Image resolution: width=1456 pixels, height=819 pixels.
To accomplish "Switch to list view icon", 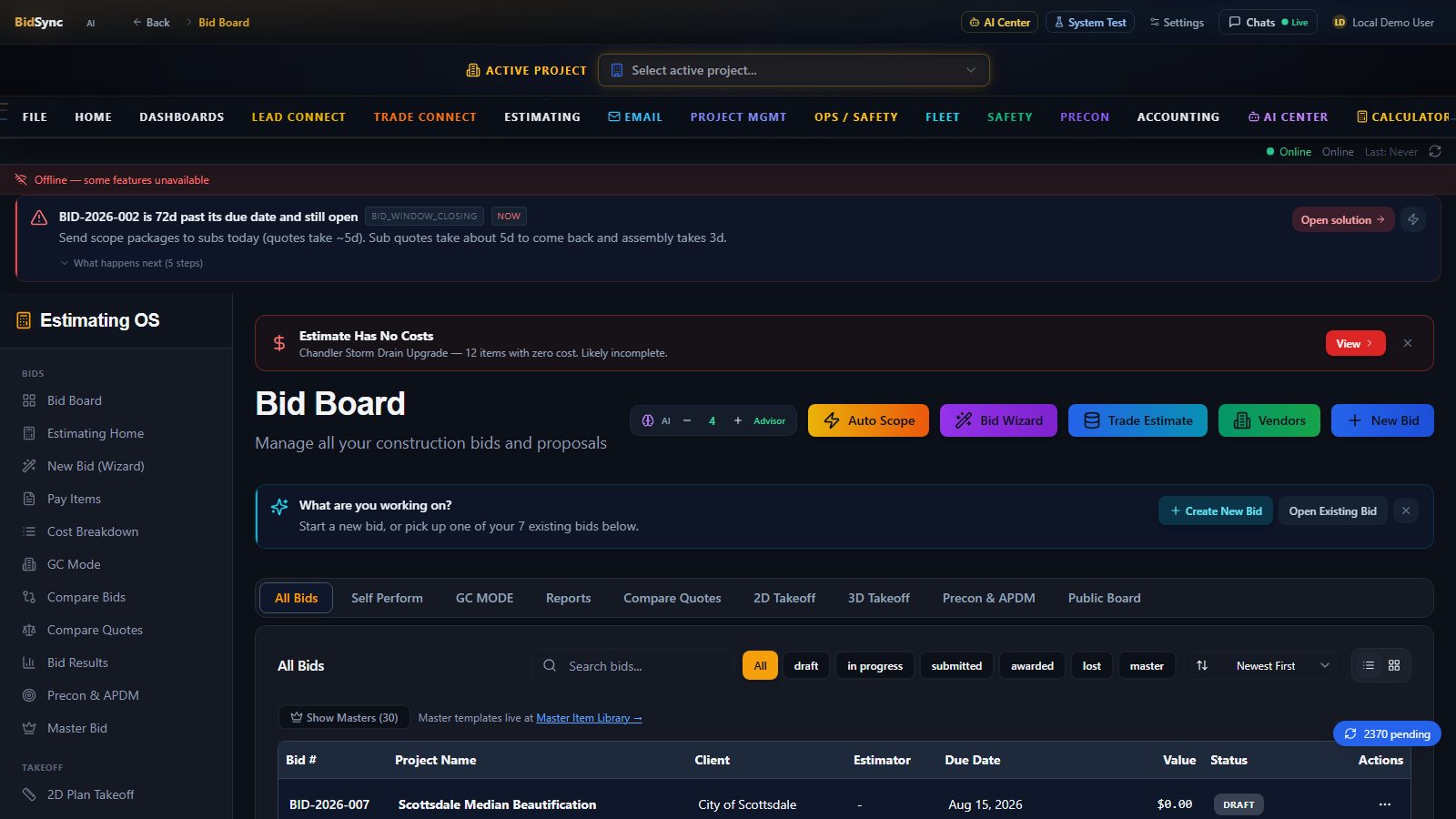I will point(1369,665).
